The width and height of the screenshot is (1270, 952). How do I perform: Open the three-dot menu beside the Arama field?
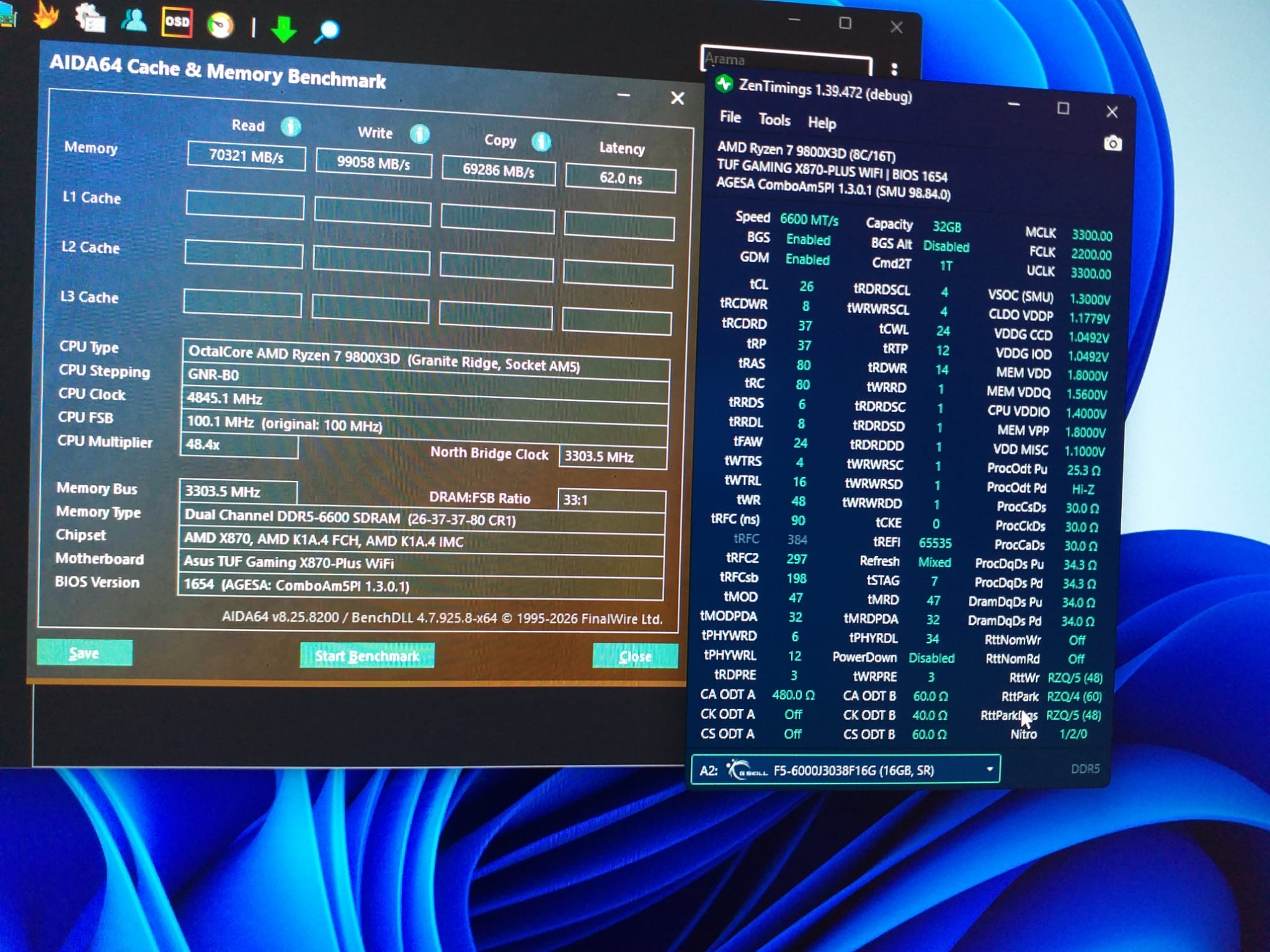coord(894,69)
